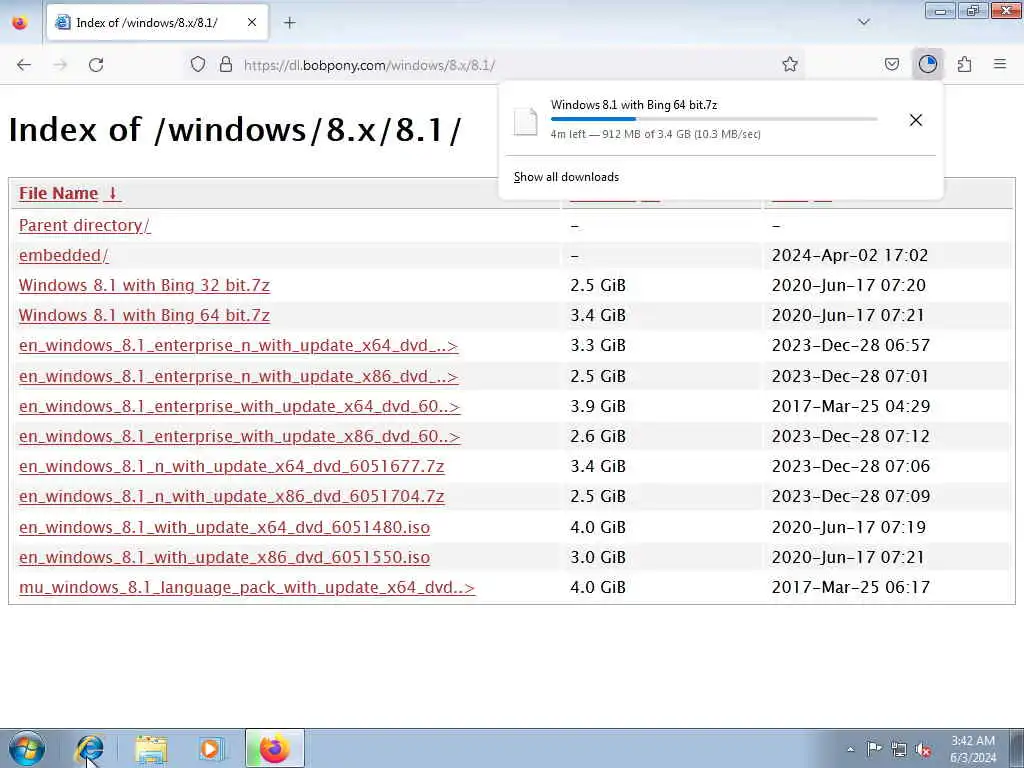Download Windows 8.1 with Bing 32 bit.7z

click(144, 285)
